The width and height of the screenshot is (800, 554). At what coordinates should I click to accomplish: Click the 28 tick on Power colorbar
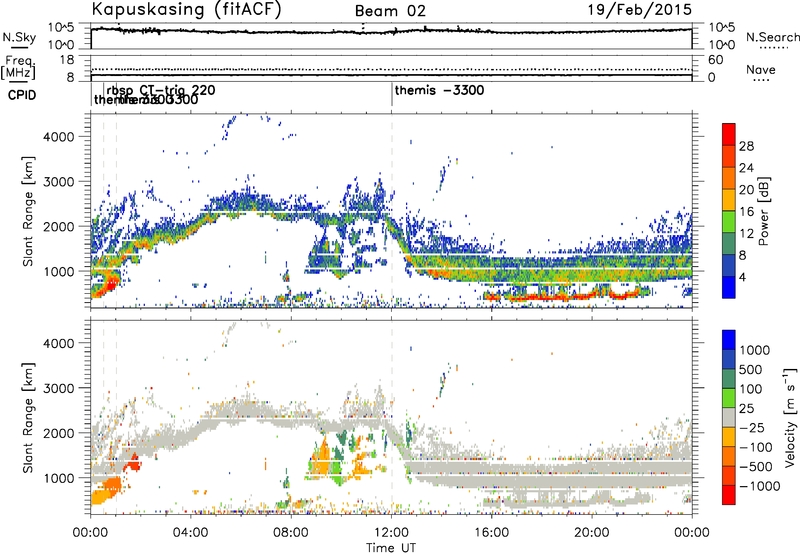click(746, 146)
